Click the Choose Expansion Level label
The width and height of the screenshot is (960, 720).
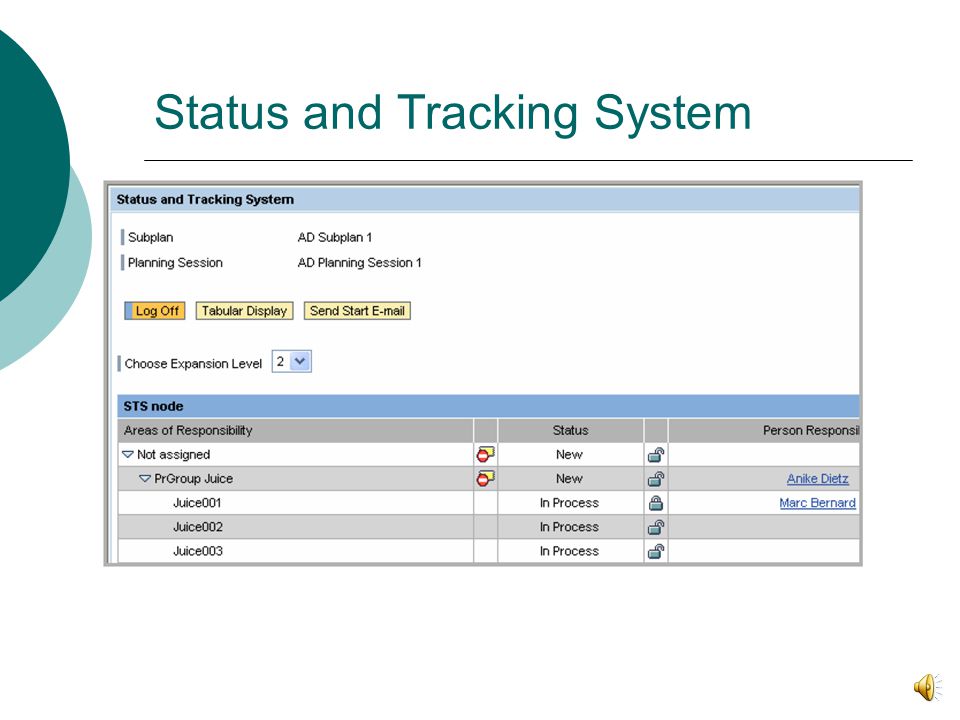[x=193, y=364]
